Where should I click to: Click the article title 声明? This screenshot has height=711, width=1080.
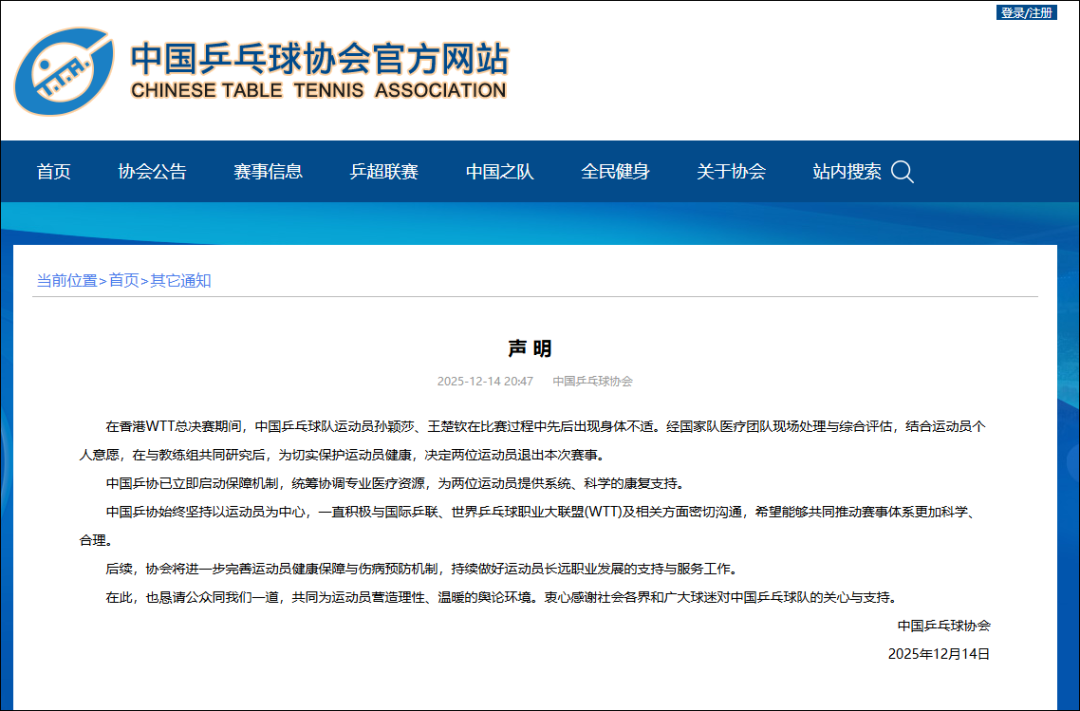[530, 349]
